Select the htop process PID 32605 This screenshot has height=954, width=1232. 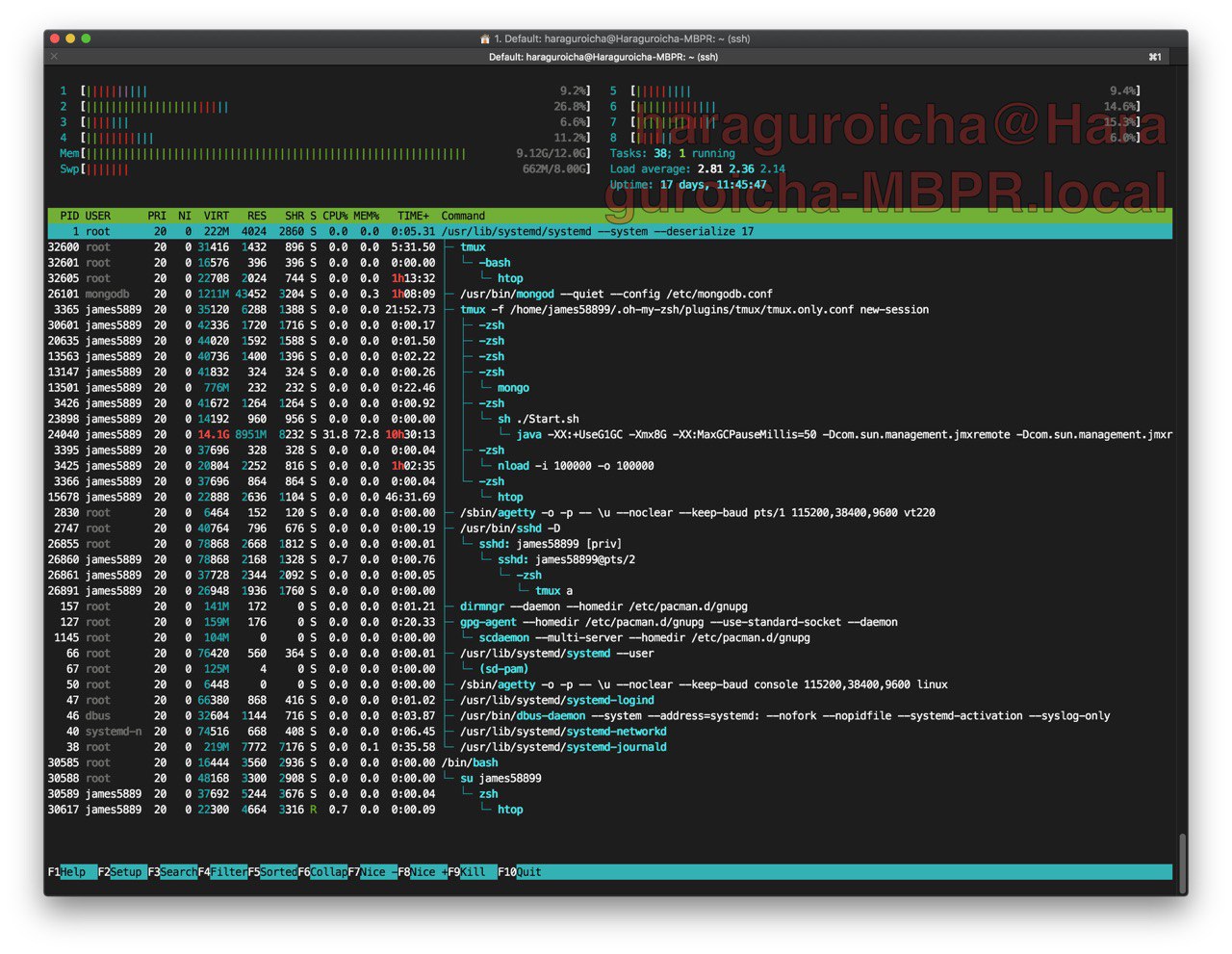[x=610, y=278]
